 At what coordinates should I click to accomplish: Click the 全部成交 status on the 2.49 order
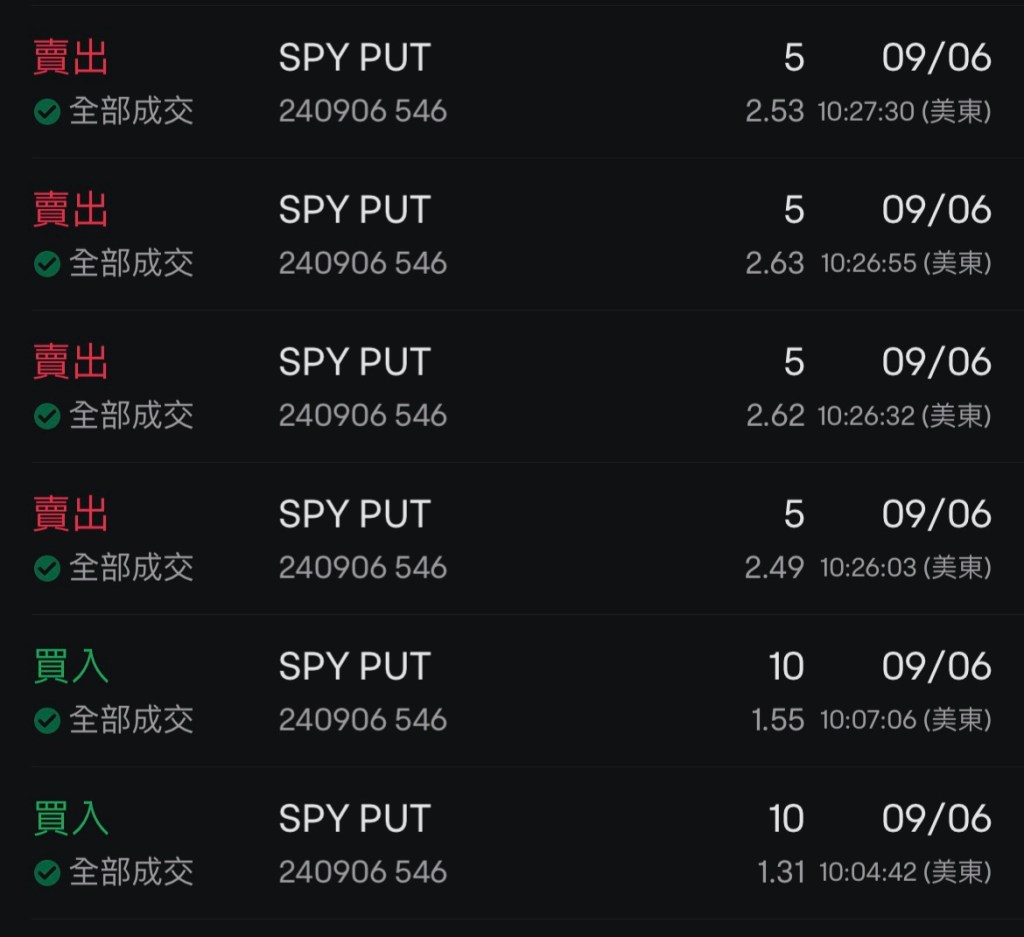[131, 568]
